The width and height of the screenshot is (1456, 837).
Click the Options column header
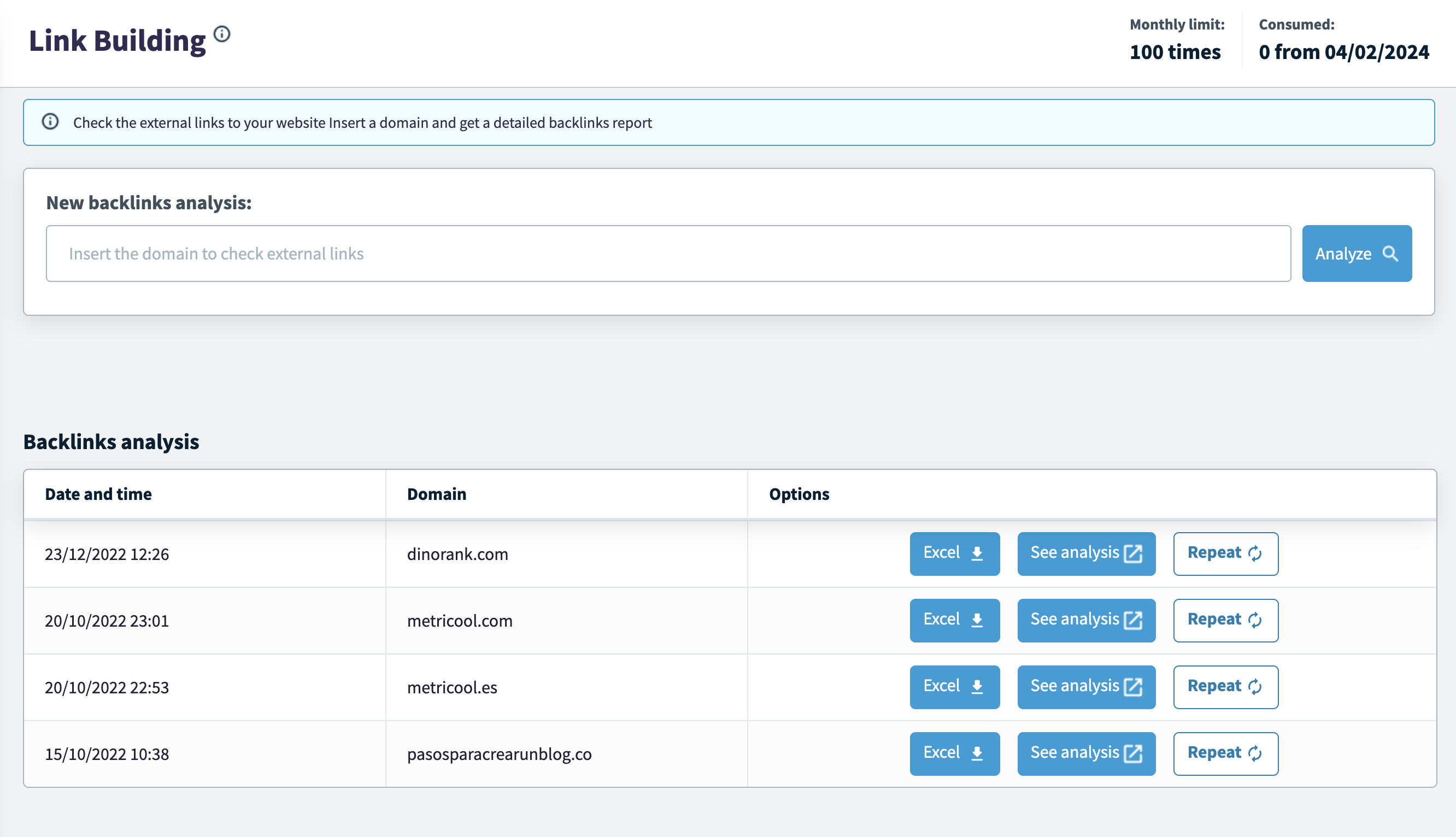click(799, 494)
